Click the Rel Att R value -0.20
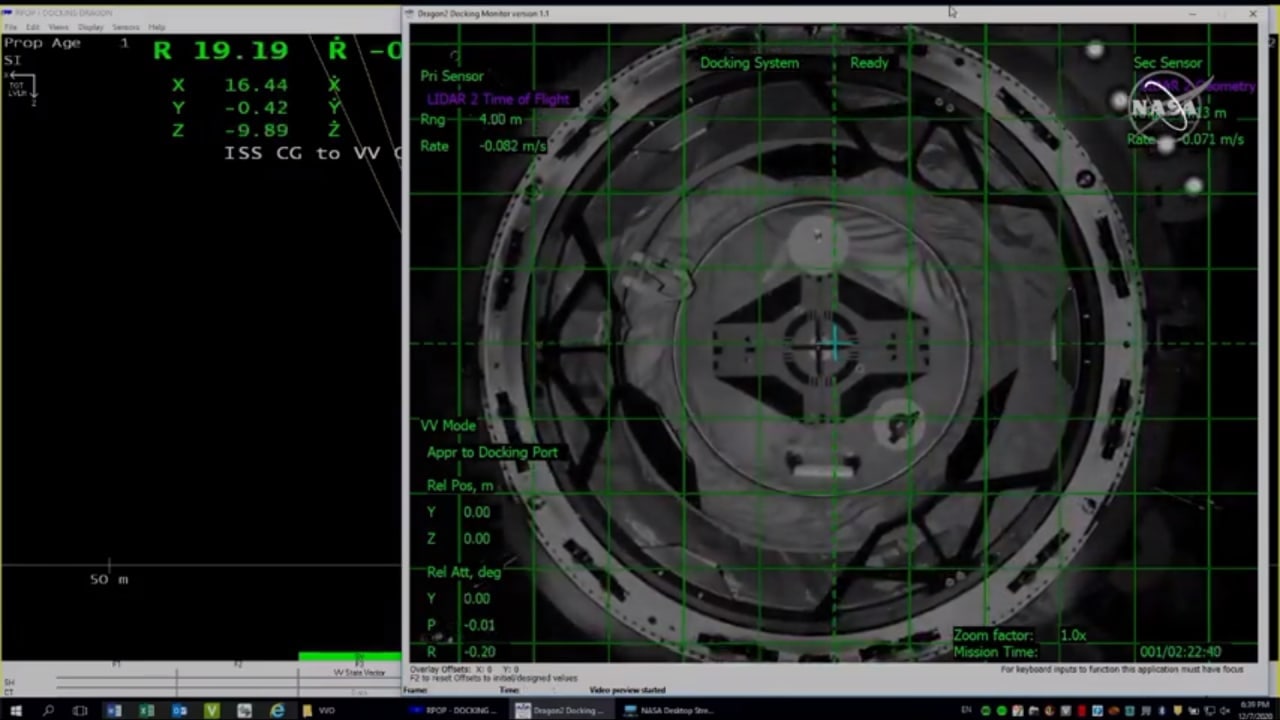 click(480, 652)
